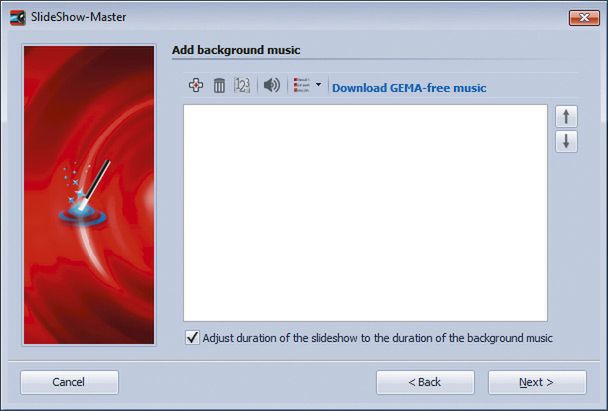This screenshot has width=608, height=411.
Task: Click inside the empty music list box
Action: click(365, 213)
